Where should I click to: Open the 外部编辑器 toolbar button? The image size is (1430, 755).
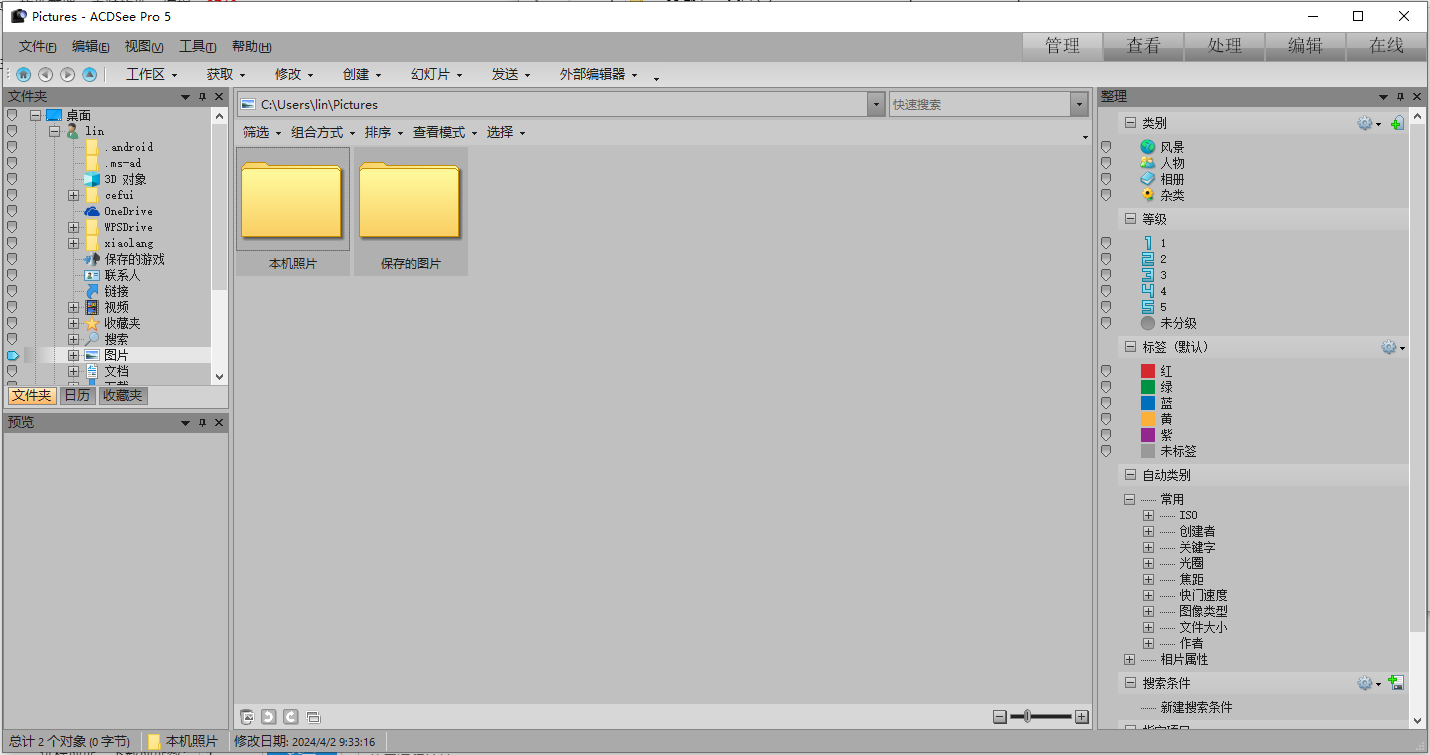tap(598, 74)
